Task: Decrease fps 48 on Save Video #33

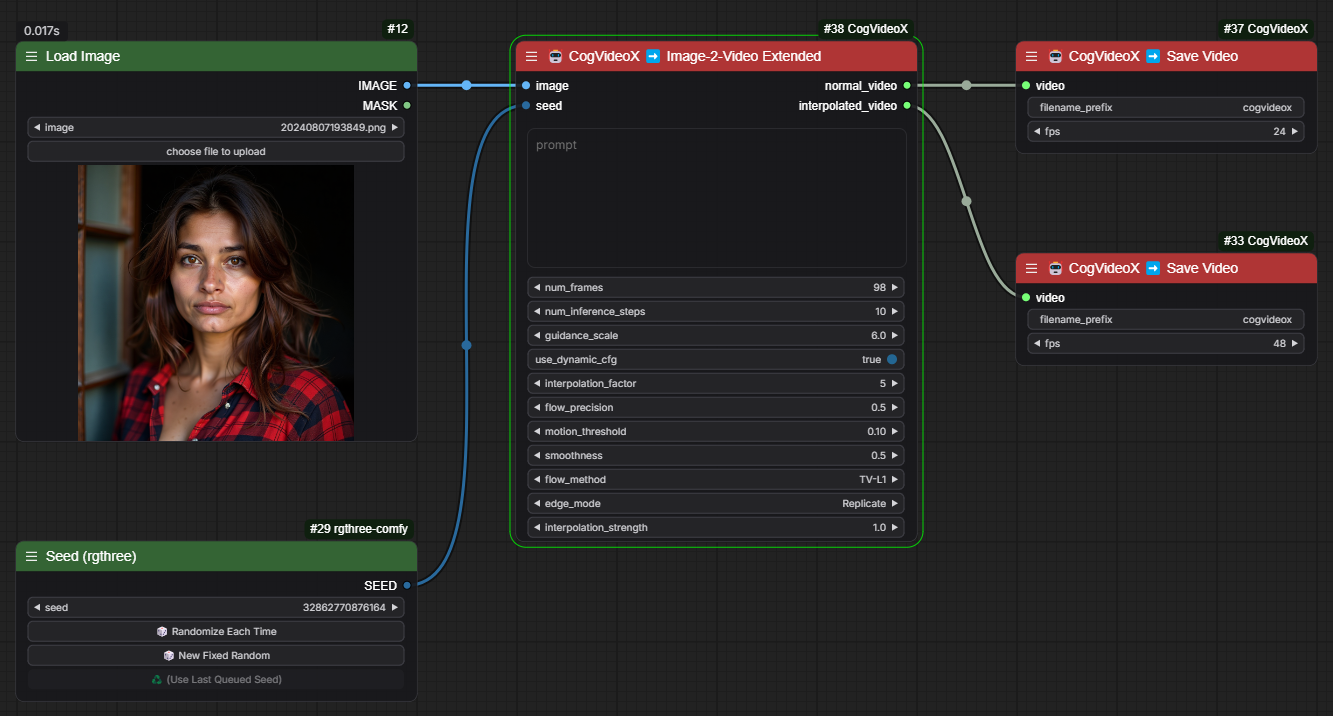Action: (1037, 344)
